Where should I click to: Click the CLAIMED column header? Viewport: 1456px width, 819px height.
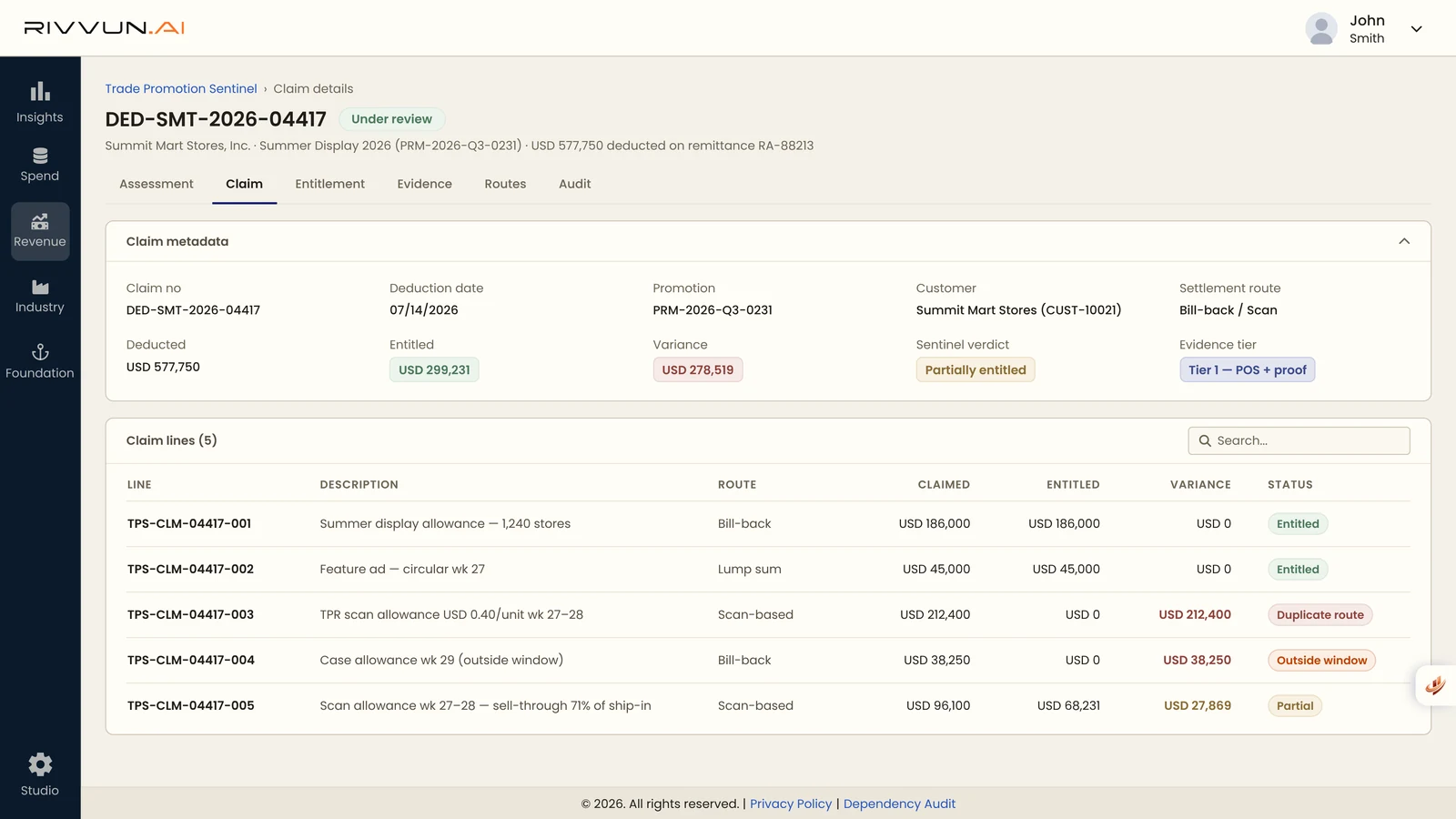[944, 484]
